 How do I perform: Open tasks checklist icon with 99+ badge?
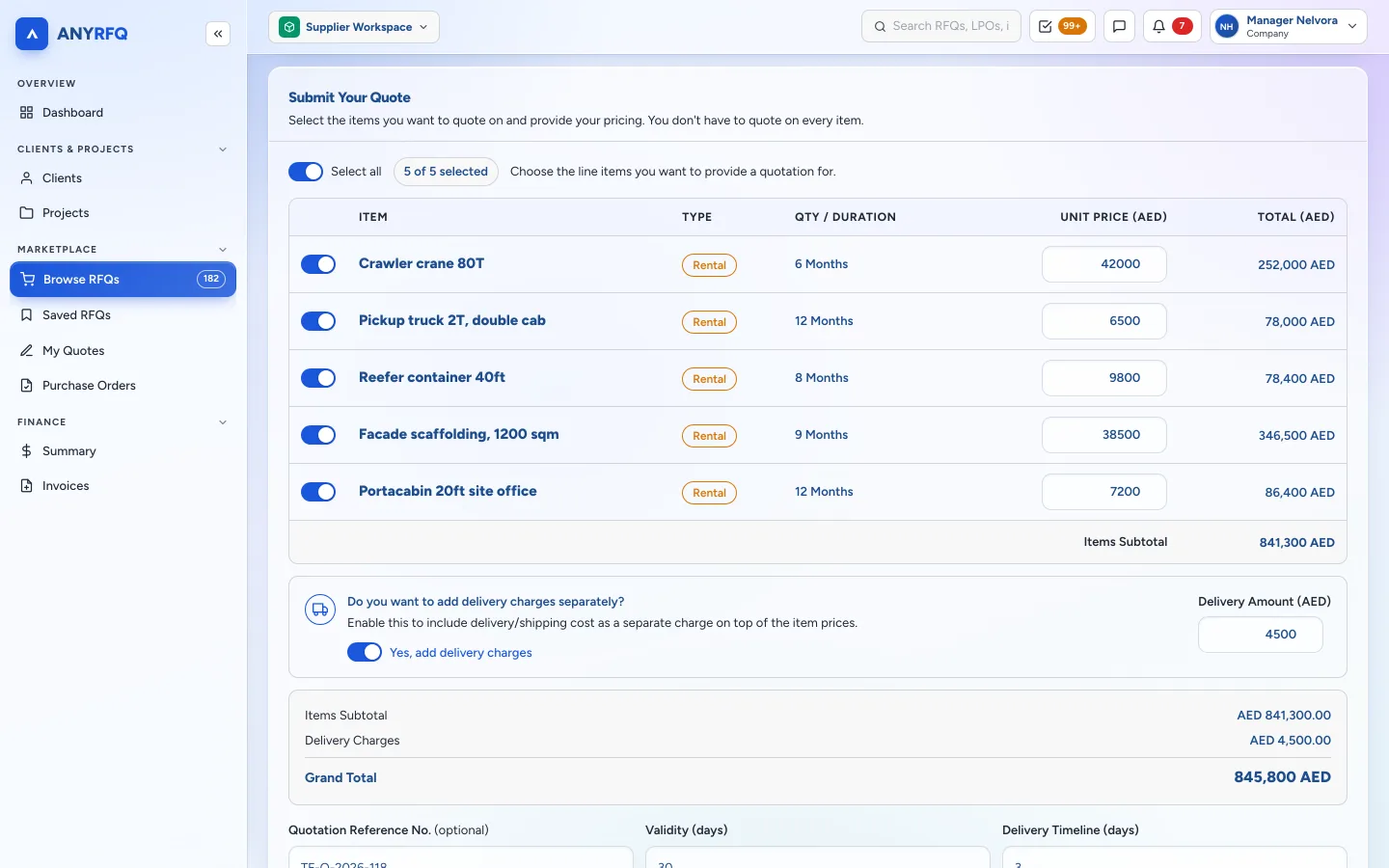tap(1062, 27)
